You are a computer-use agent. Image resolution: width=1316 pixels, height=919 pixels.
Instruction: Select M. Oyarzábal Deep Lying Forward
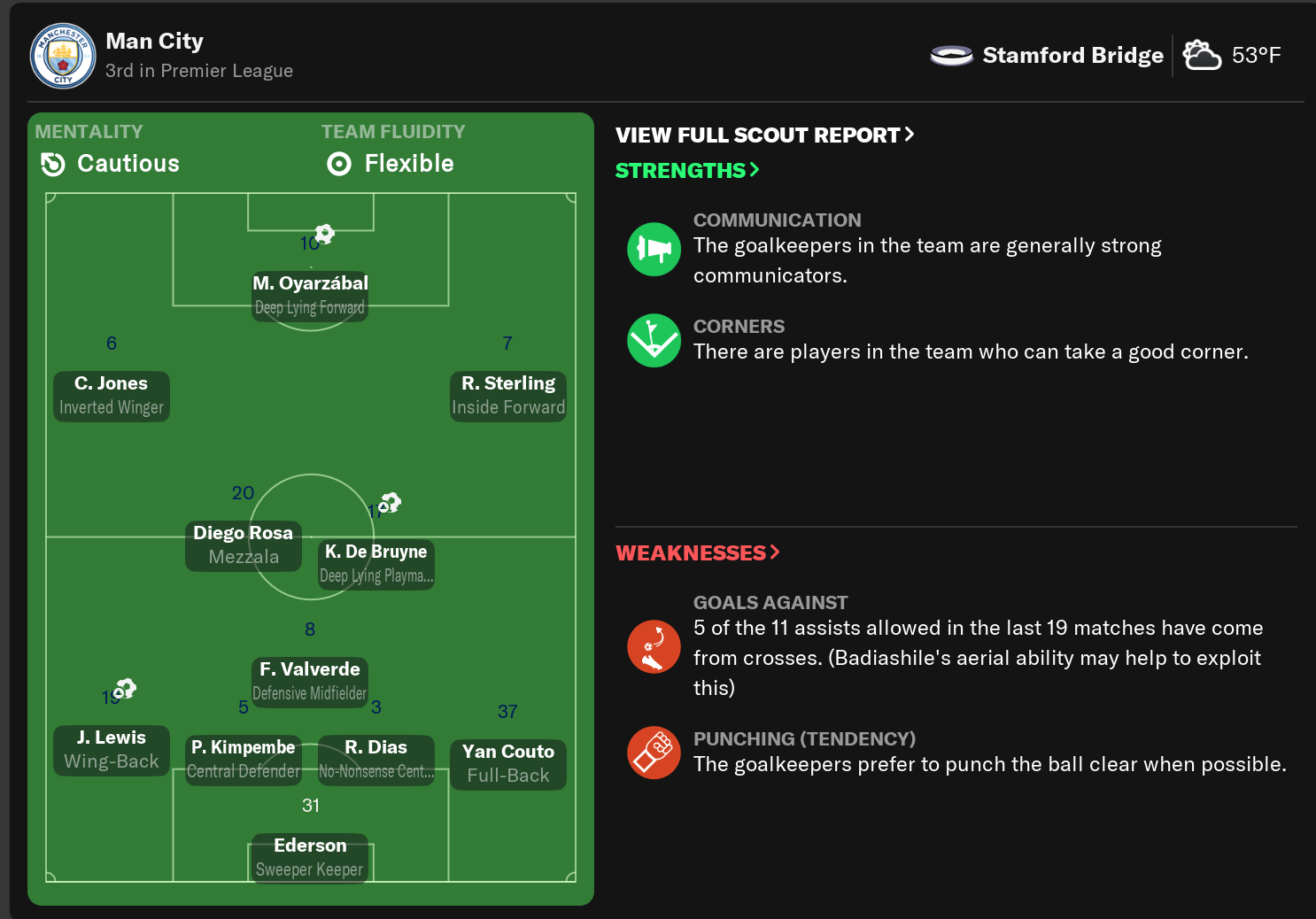pyautogui.click(x=310, y=296)
